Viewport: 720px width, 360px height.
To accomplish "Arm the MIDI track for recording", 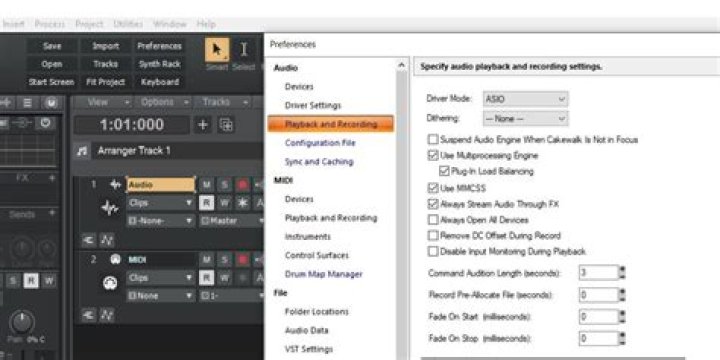I will click(242, 259).
